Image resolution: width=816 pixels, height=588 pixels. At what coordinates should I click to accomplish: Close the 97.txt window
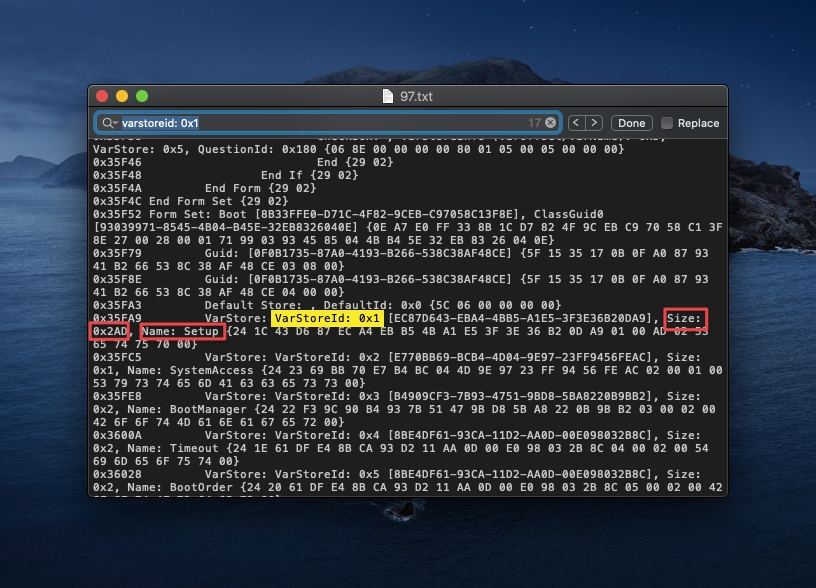coord(101,96)
